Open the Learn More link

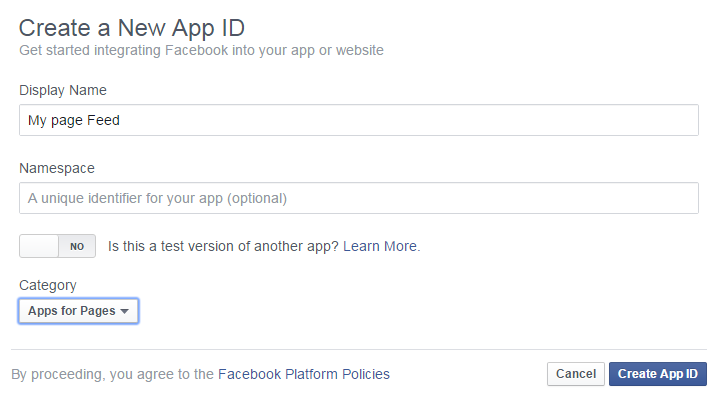pos(380,246)
